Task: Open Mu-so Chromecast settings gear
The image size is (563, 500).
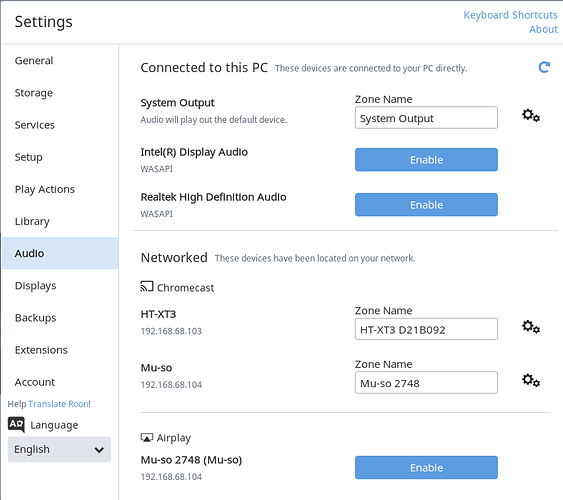Action: tap(531, 380)
